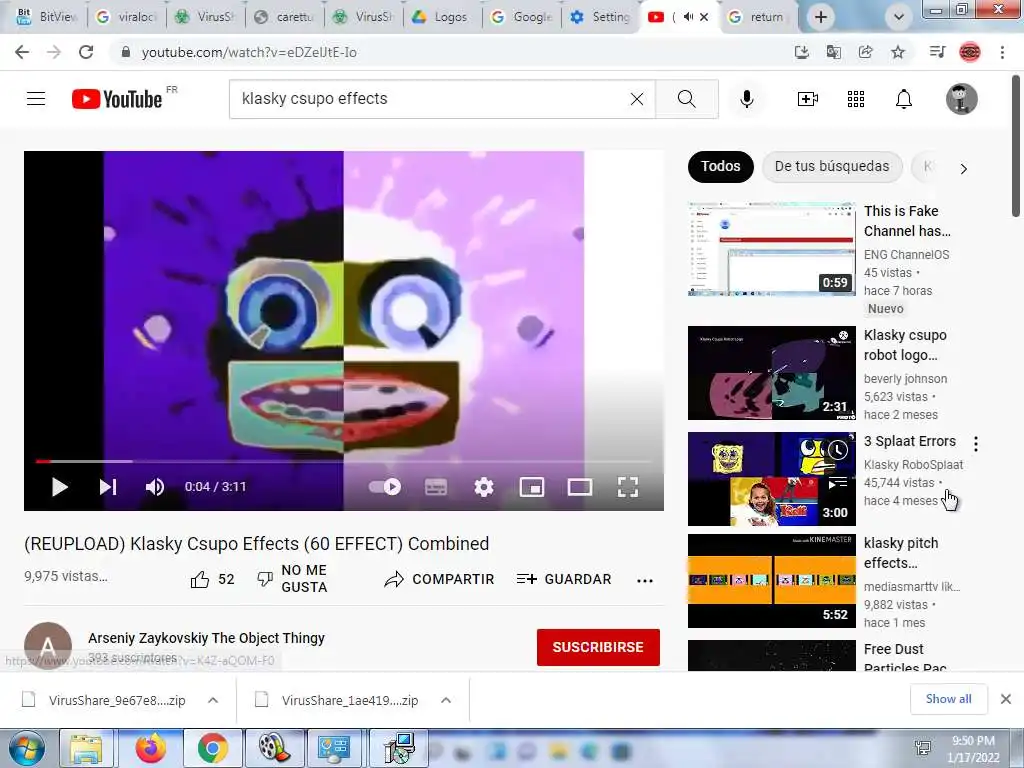Switch to the Logos tab
The image size is (1024, 768).
coord(441,17)
